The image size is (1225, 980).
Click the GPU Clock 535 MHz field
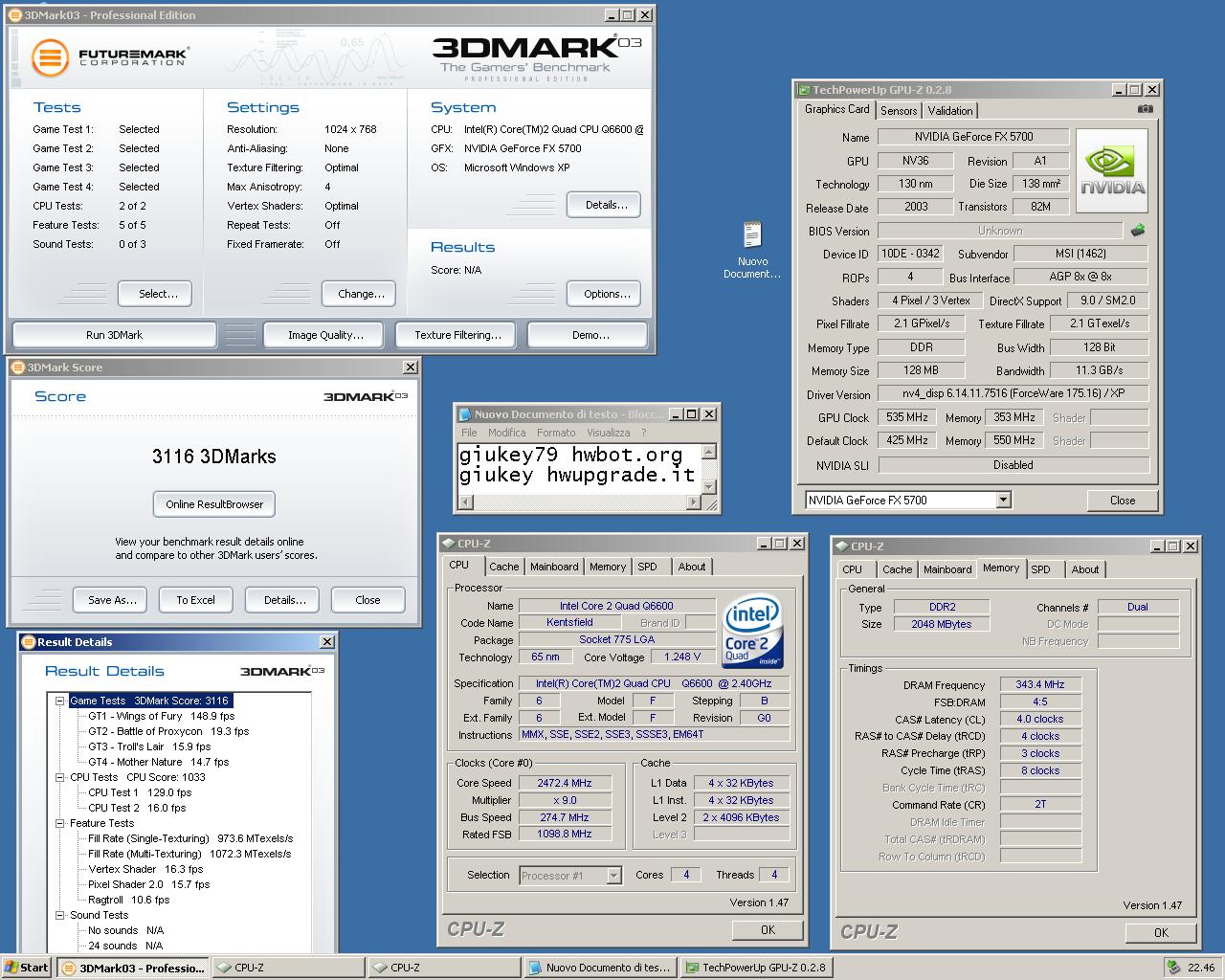click(x=908, y=417)
